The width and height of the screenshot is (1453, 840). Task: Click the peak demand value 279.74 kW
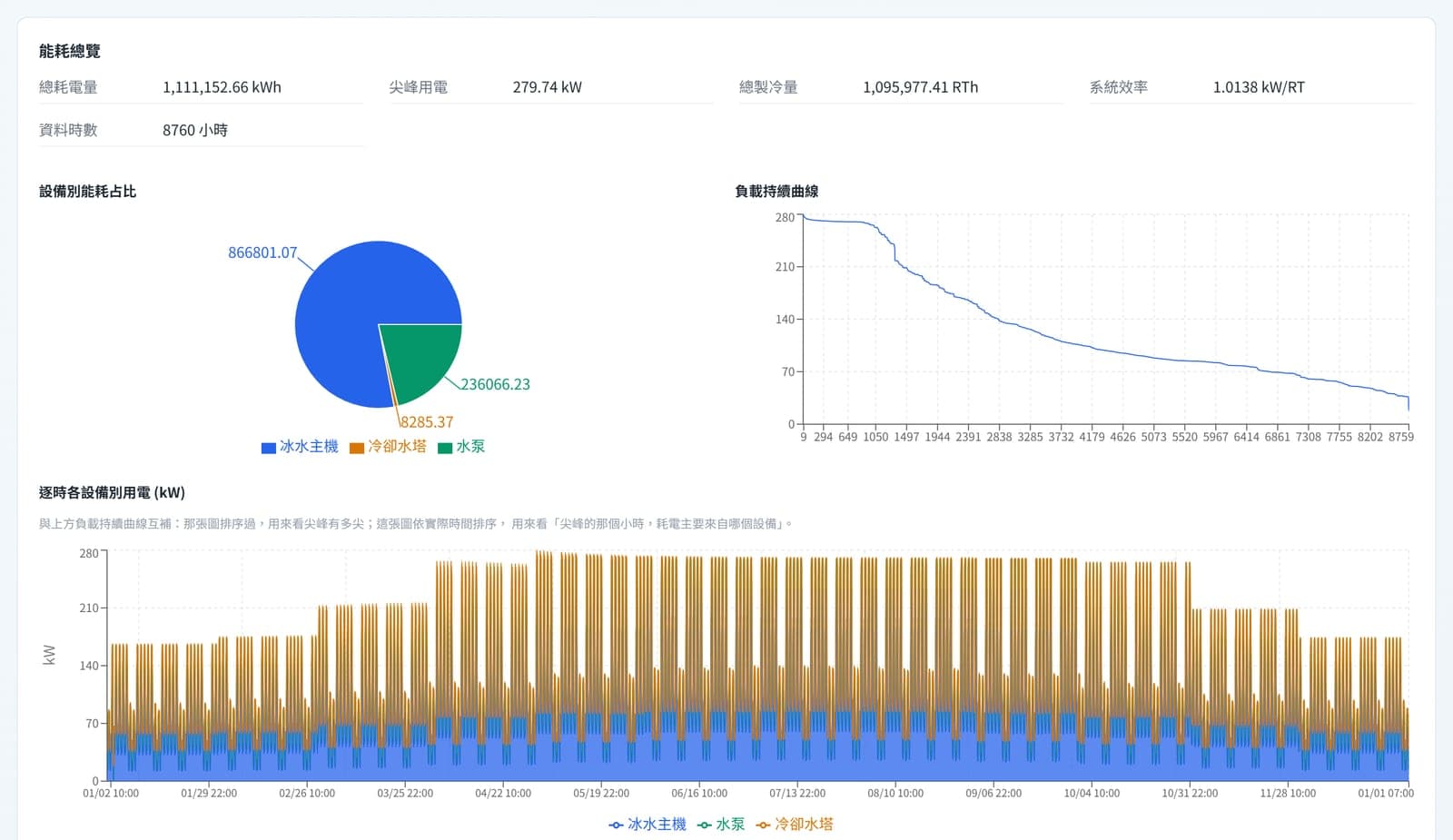pos(548,87)
